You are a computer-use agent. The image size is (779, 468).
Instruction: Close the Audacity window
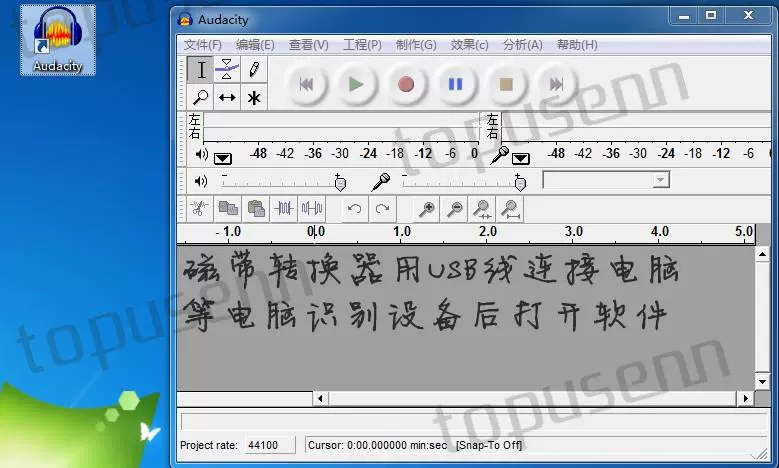point(749,16)
